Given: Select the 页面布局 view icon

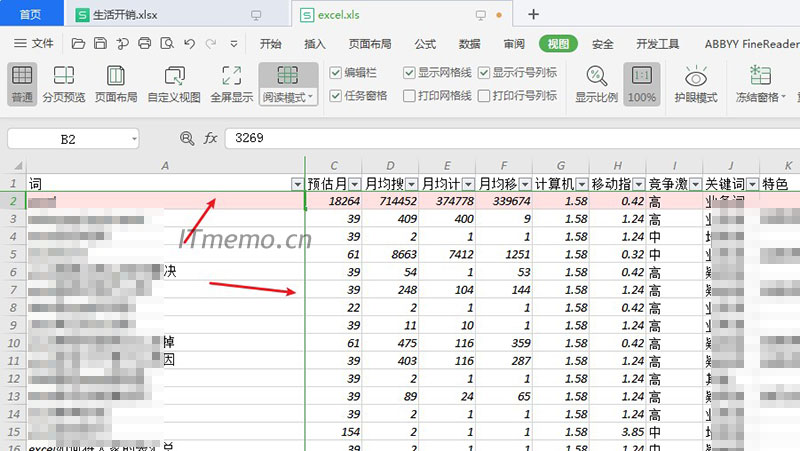Looking at the screenshot, I should [x=116, y=84].
